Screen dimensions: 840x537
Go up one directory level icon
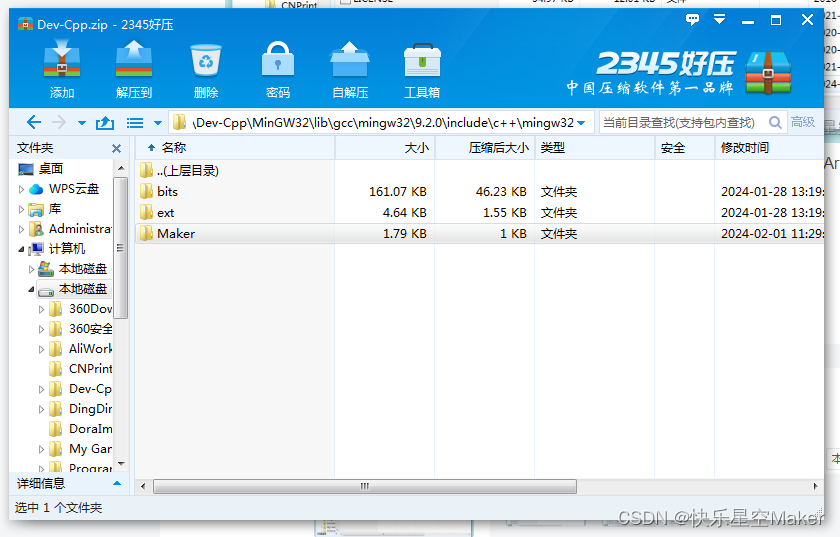click(x=104, y=123)
